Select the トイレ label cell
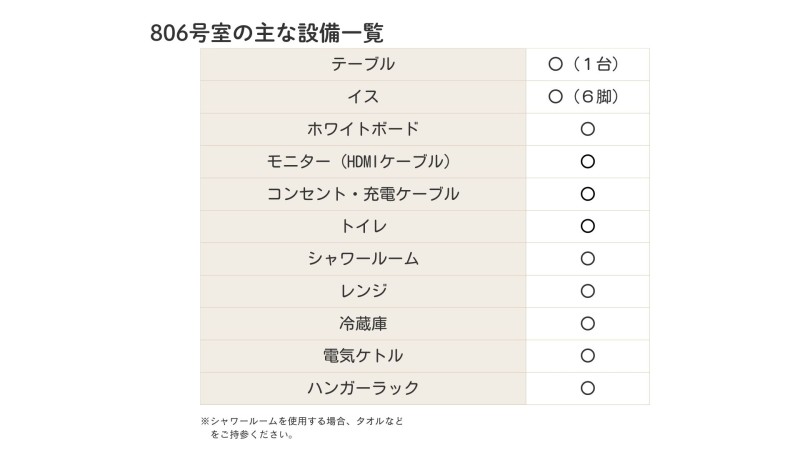 click(363, 226)
